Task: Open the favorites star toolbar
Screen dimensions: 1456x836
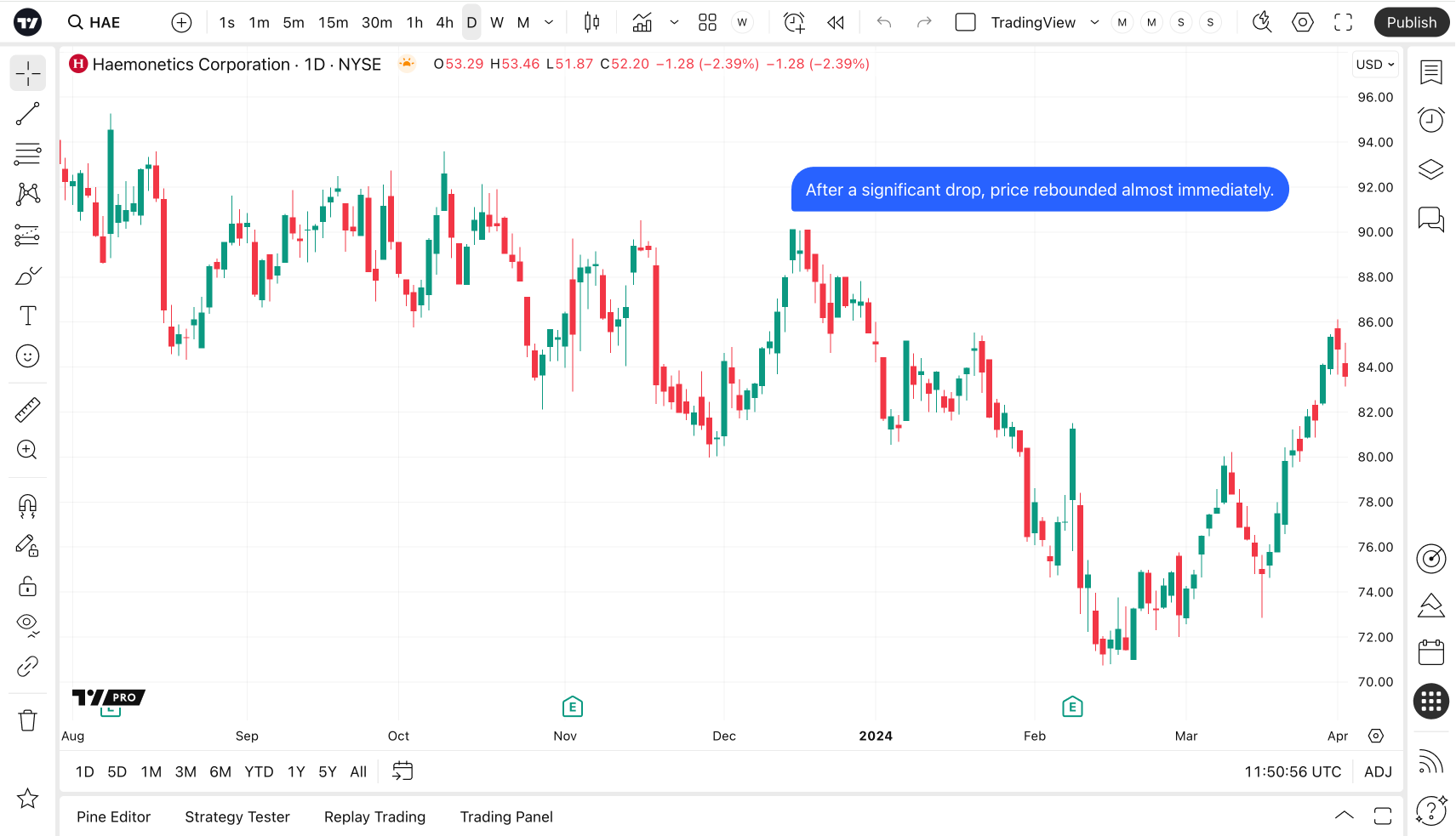Action: pyautogui.click(x=27, y=799)
